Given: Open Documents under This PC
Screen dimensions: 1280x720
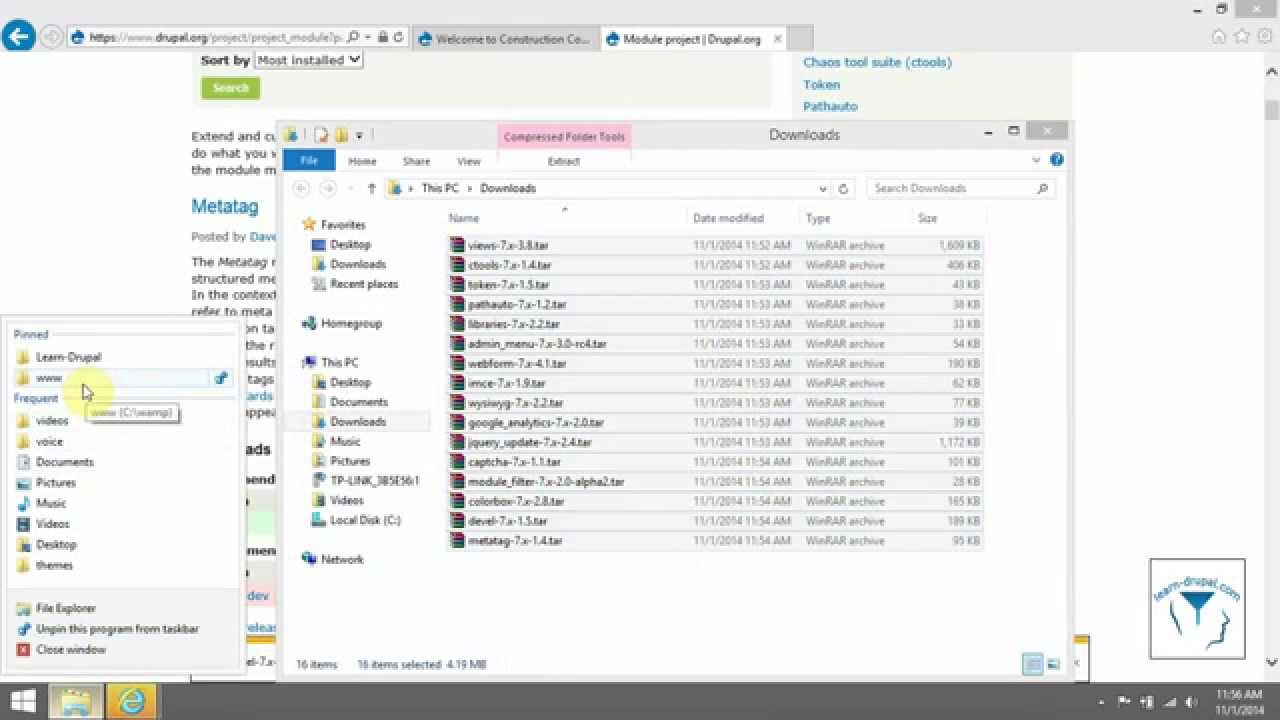Looking at the screenshot, I should coord(358,402).
